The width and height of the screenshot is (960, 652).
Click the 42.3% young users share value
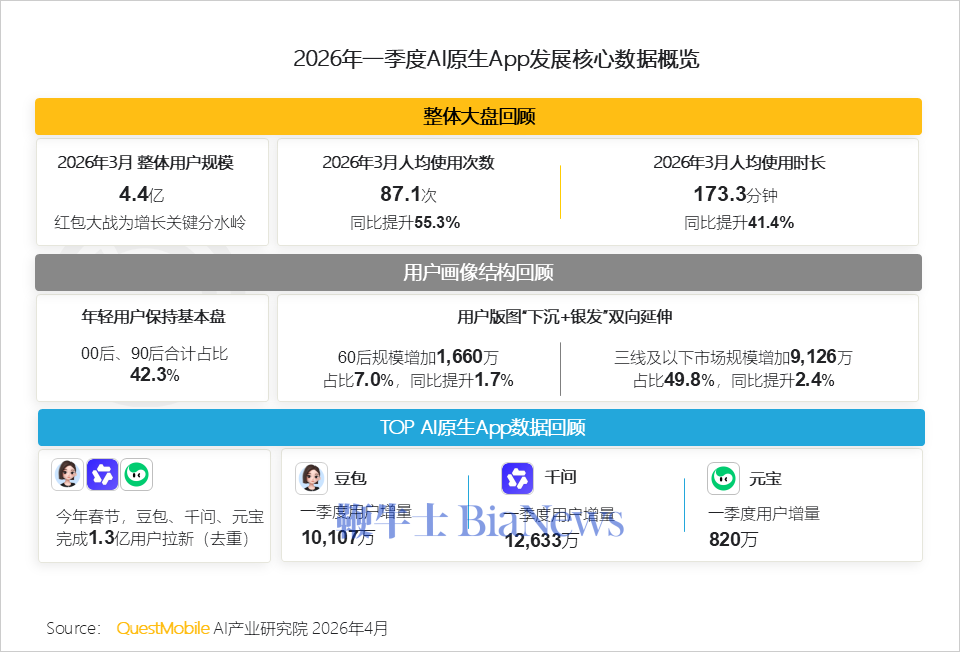click(x=154, y=375)
